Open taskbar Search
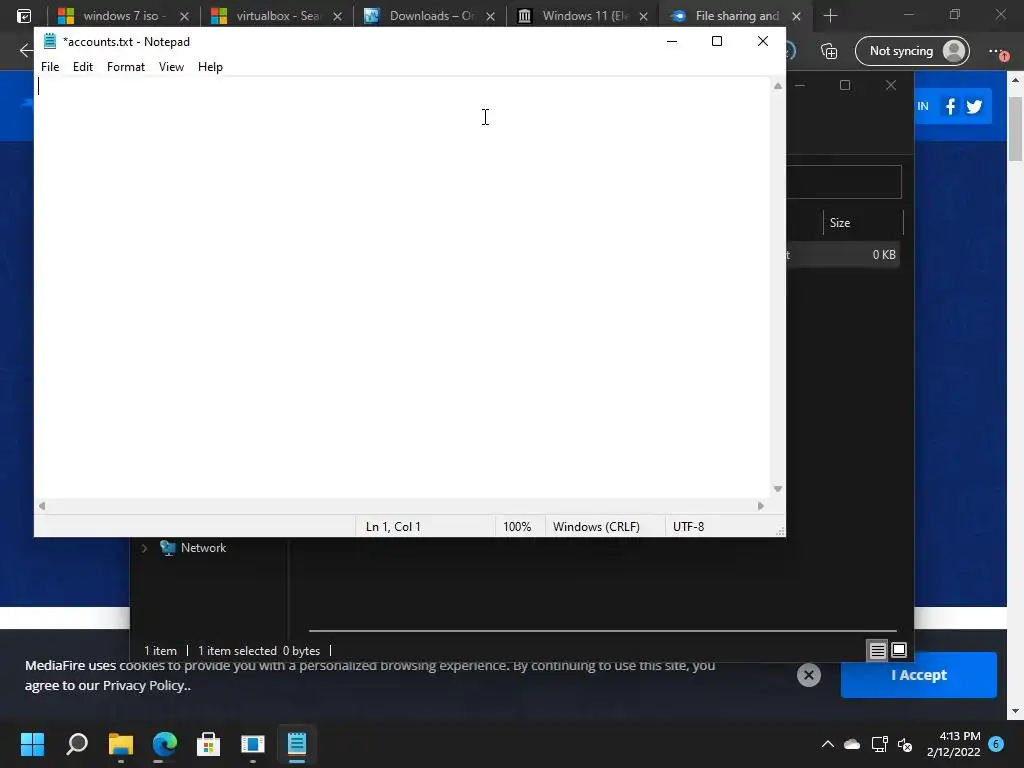This screenshot has height=768, width=1024. 77,744
